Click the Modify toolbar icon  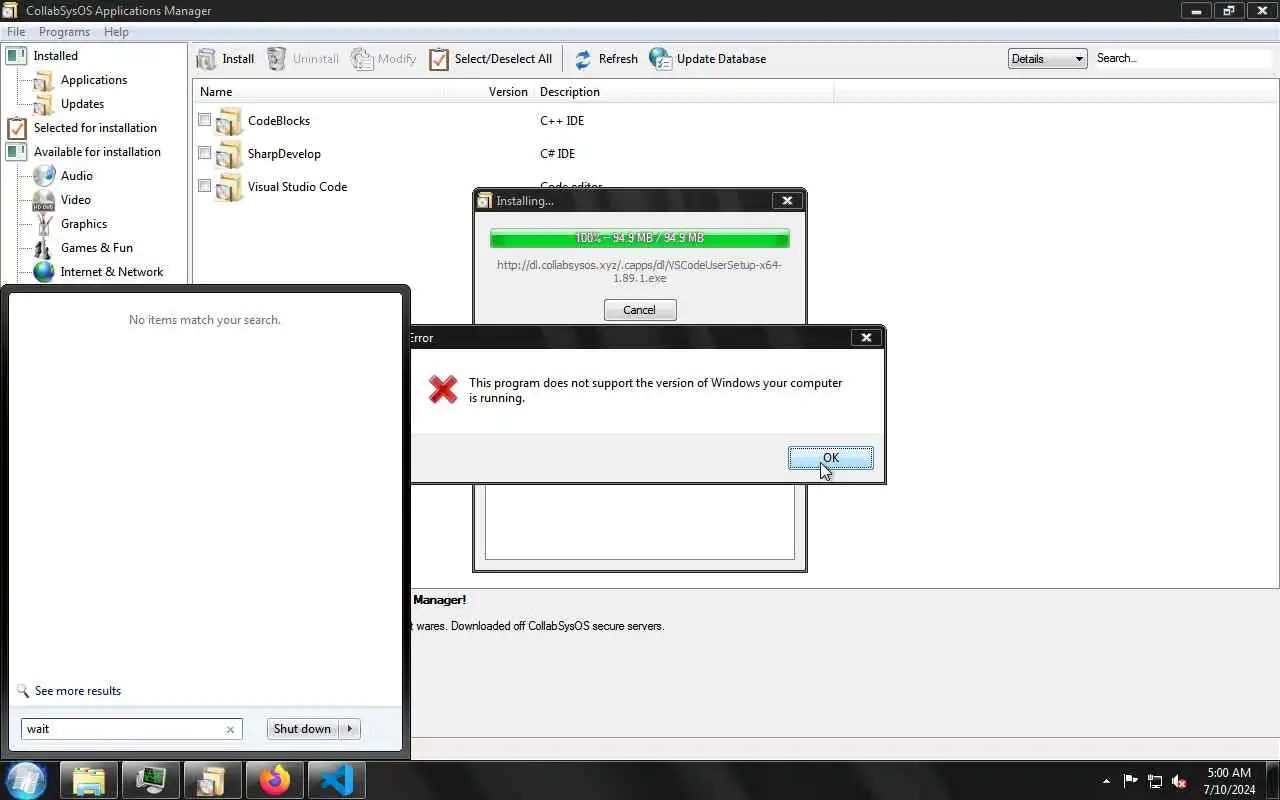[362, 59]
